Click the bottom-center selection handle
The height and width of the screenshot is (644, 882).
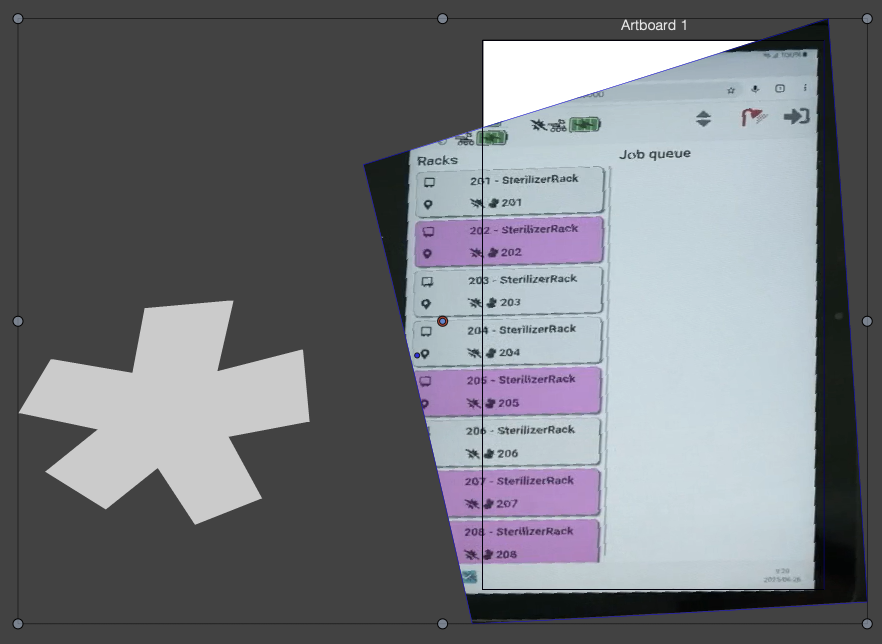coord(442,624)
